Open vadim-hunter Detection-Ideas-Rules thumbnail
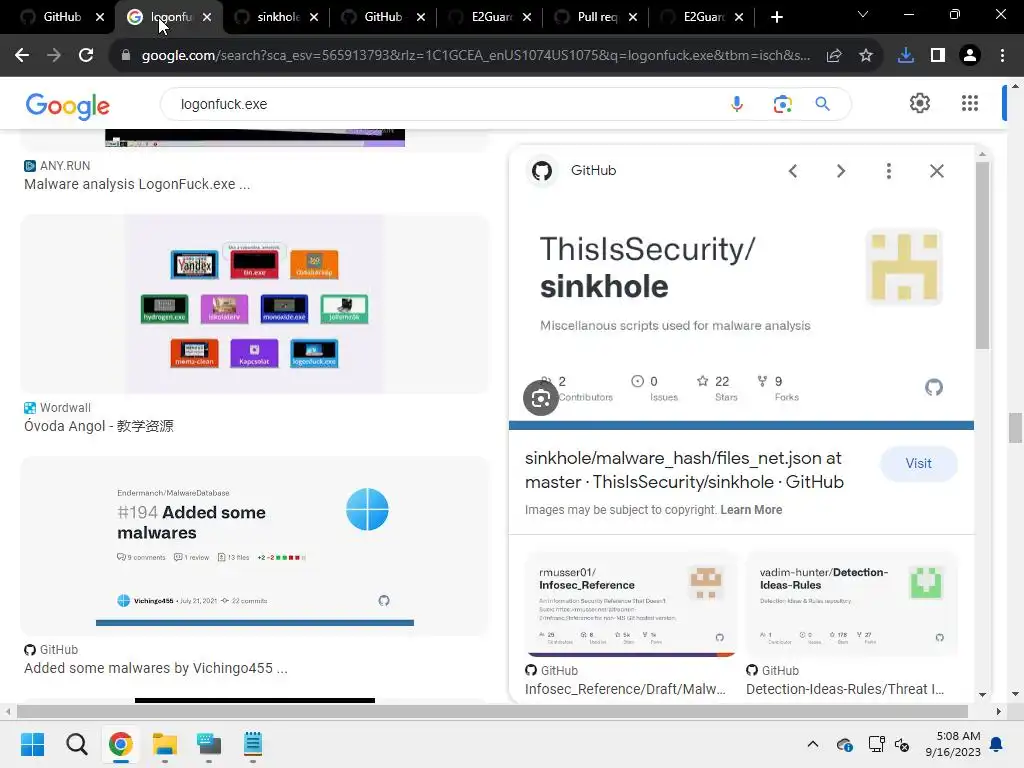Screen dimensions: 1024x768 [x=851, y=604]
